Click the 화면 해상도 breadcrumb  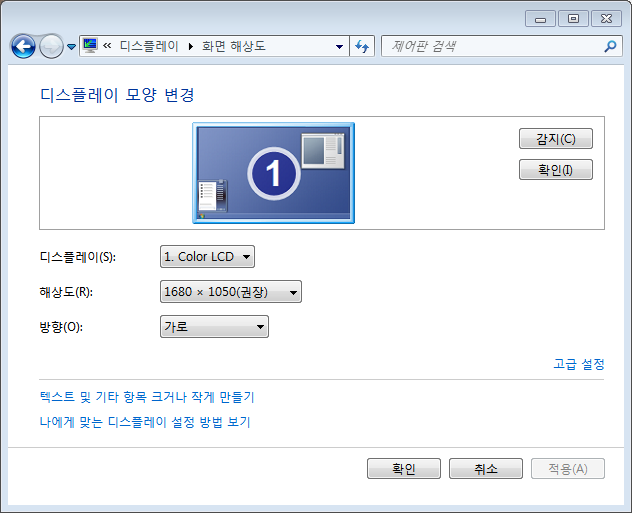pos(234,46)
